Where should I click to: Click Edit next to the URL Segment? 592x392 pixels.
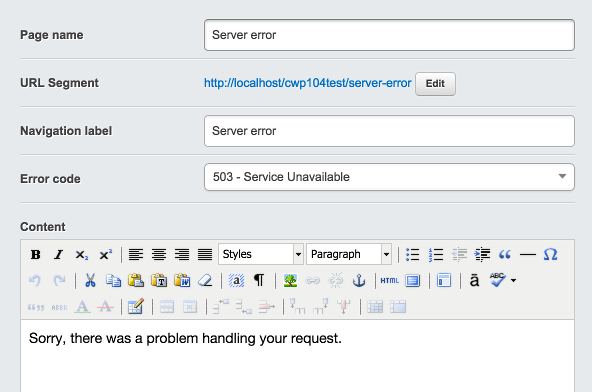click(435, 84)
